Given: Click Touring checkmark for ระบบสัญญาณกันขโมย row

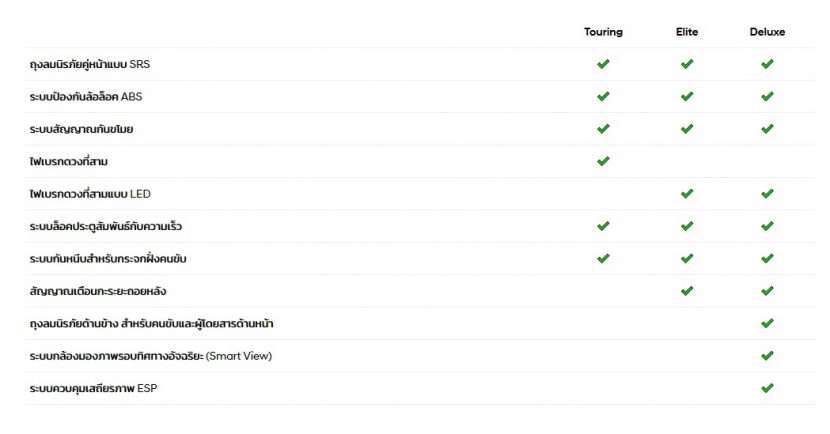Looking at the screenshot, I should coord(603,129).
